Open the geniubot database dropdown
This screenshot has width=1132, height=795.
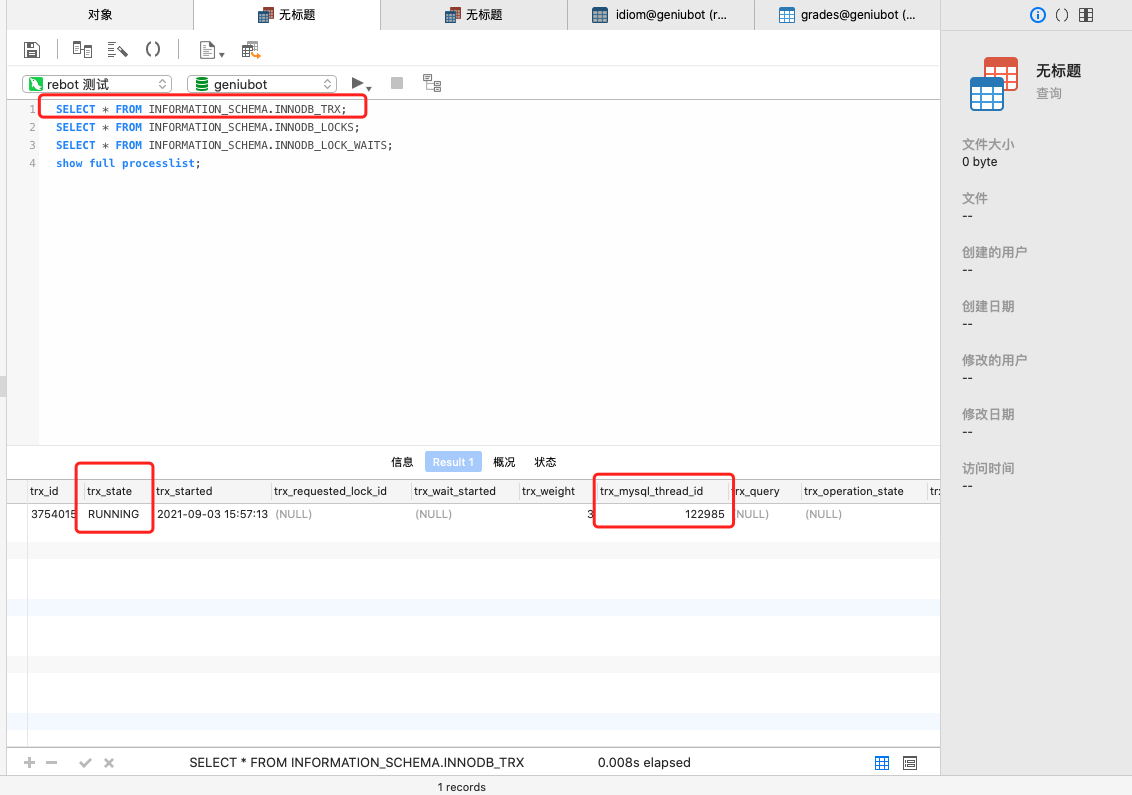coord(262,84)
